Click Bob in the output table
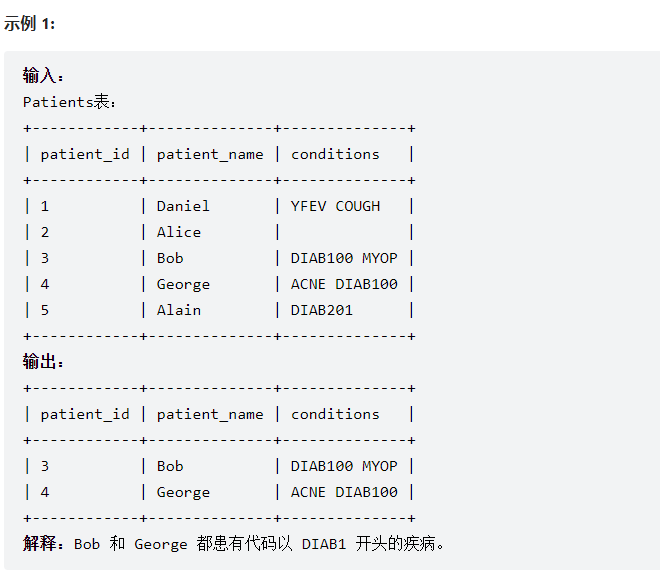The width and height of the screenshot is (660, 570). [170, 466]
